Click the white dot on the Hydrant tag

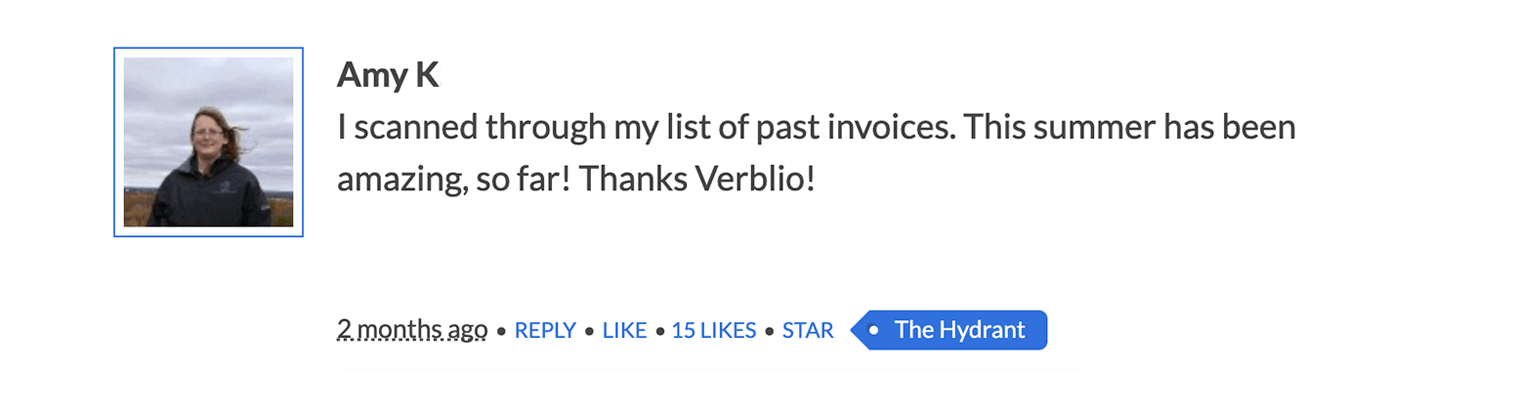click(x=874, y=330)
